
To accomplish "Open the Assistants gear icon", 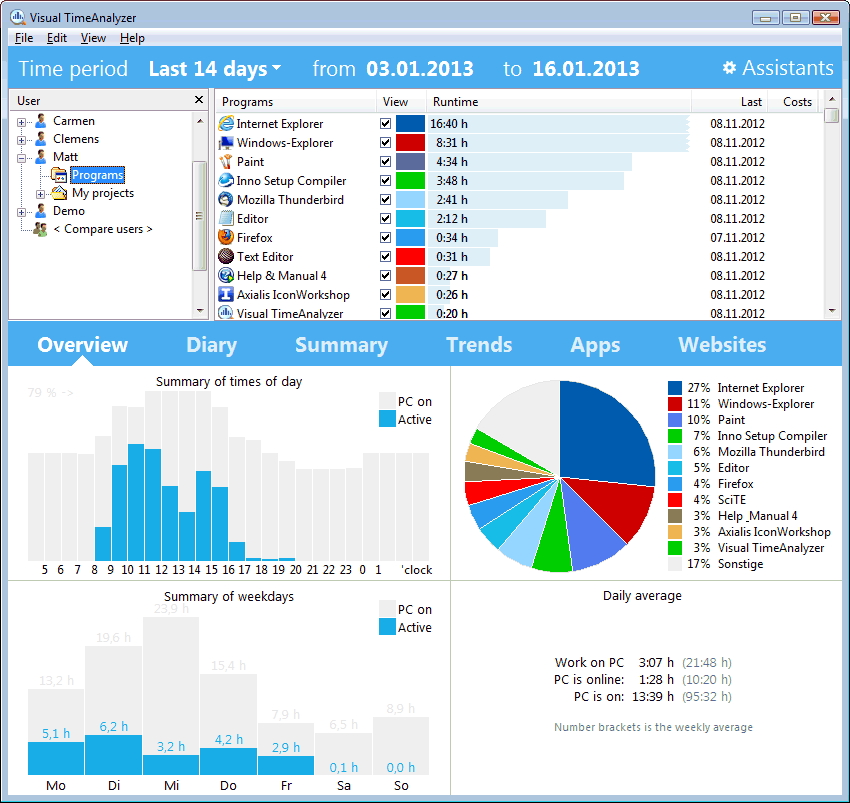I will [731, 67].
